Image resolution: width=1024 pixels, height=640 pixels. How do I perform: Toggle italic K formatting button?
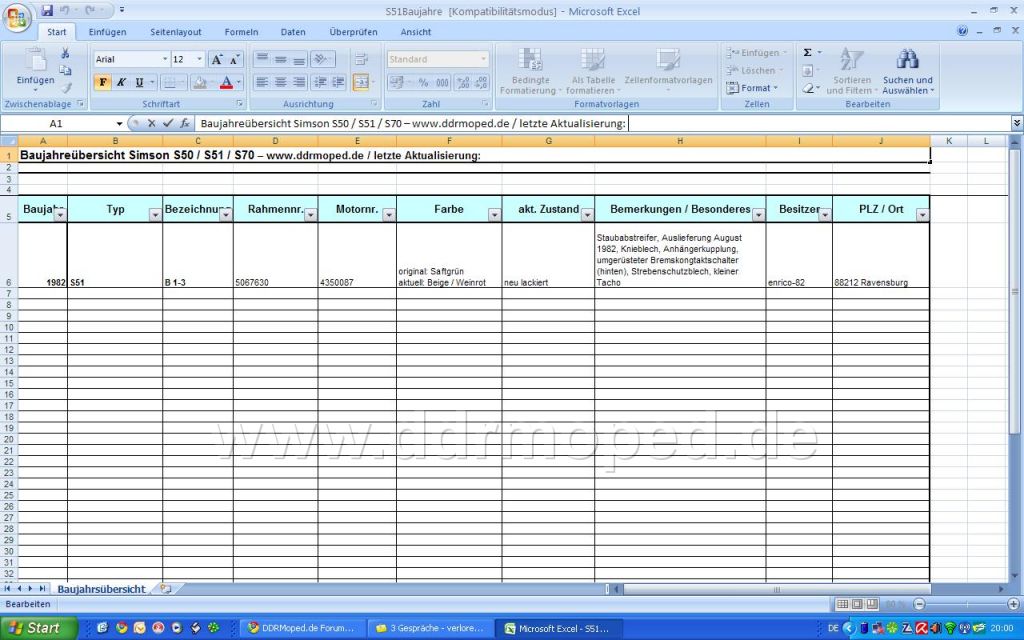click(x=121, y=82)
